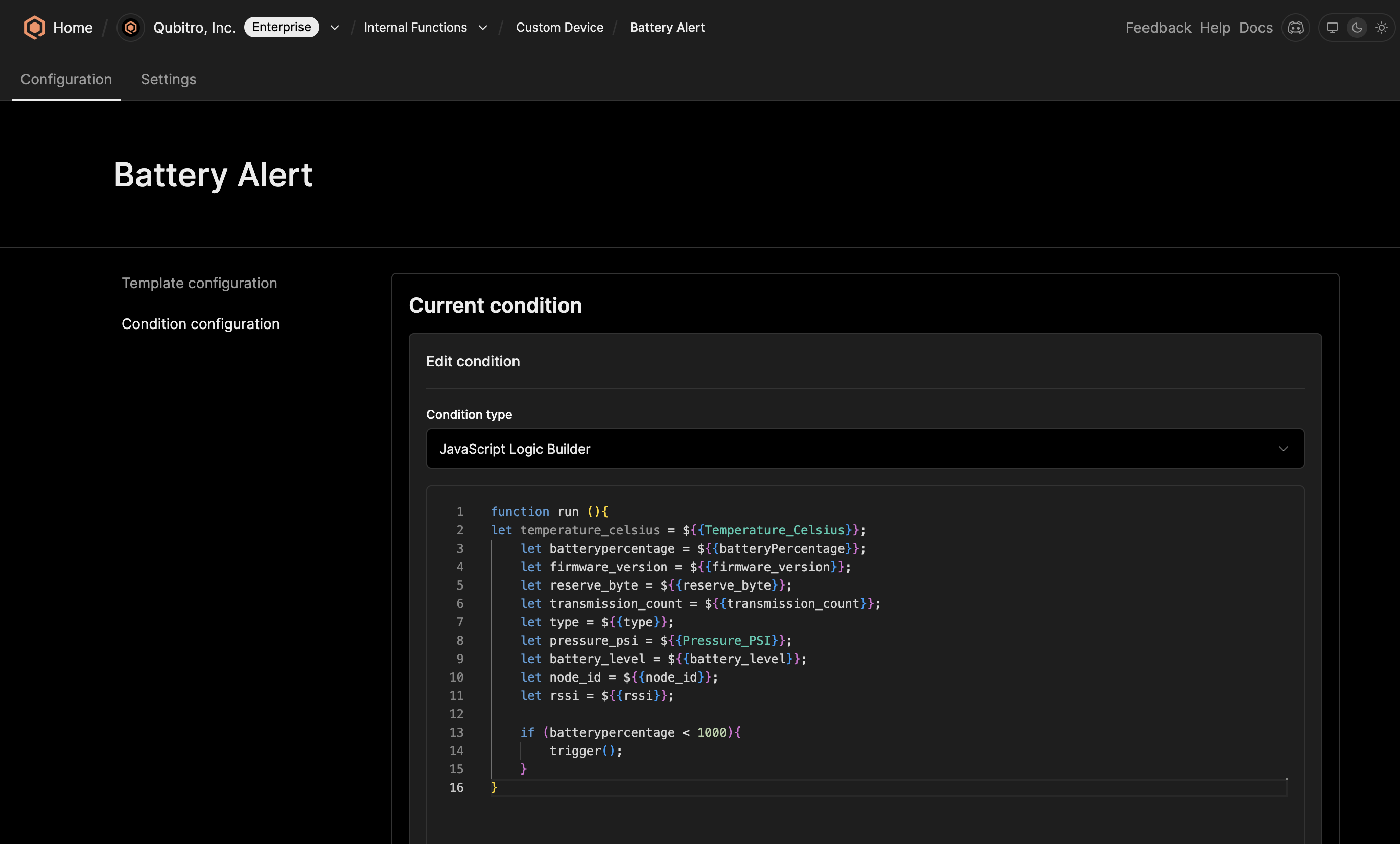
Task: Click line number 12 in editor gutter
Action: coord(456,714)
